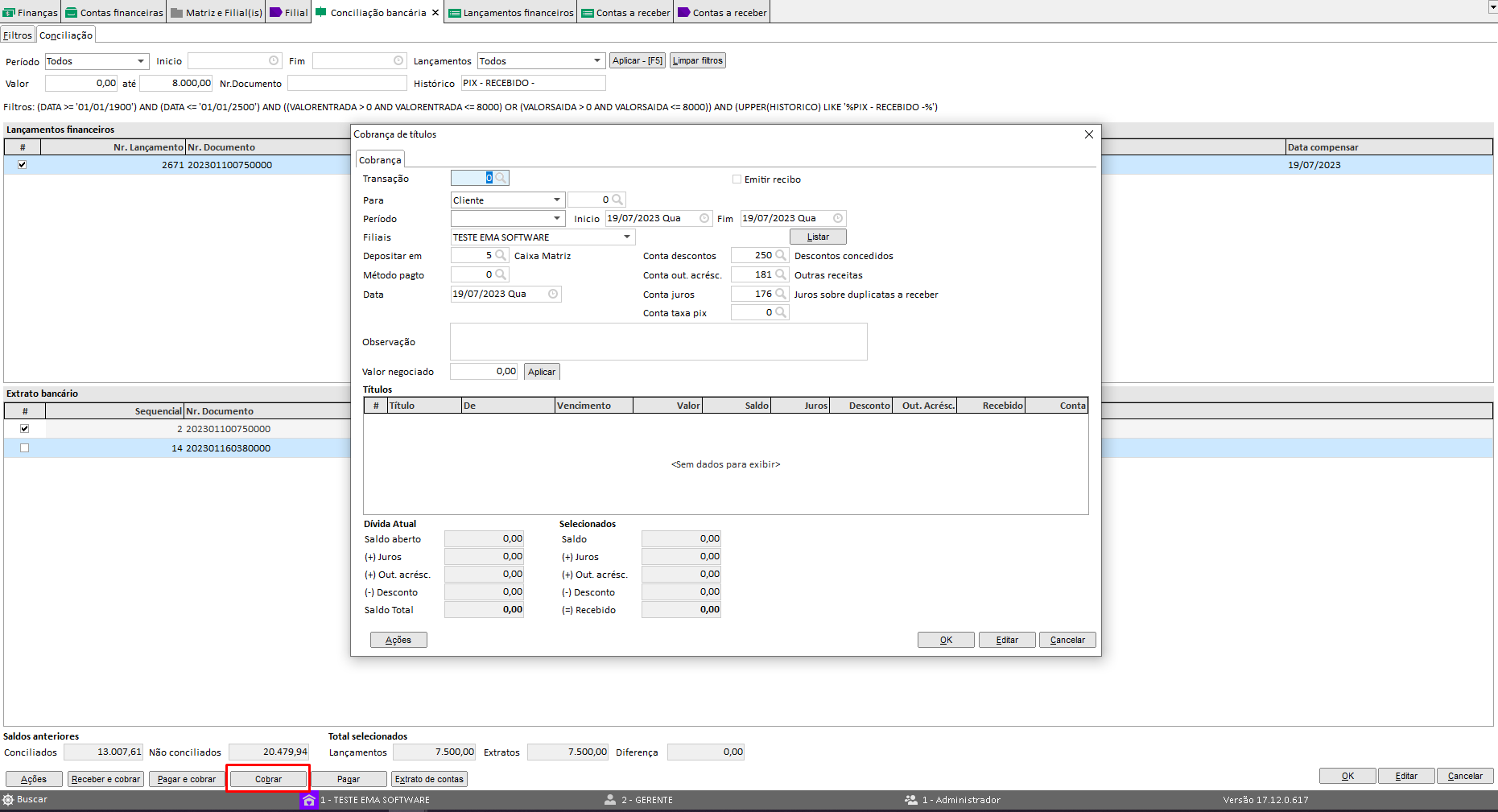1498x812 pixels.
Task: Open lookup icon for Conta juros
Action: point(781,294)
